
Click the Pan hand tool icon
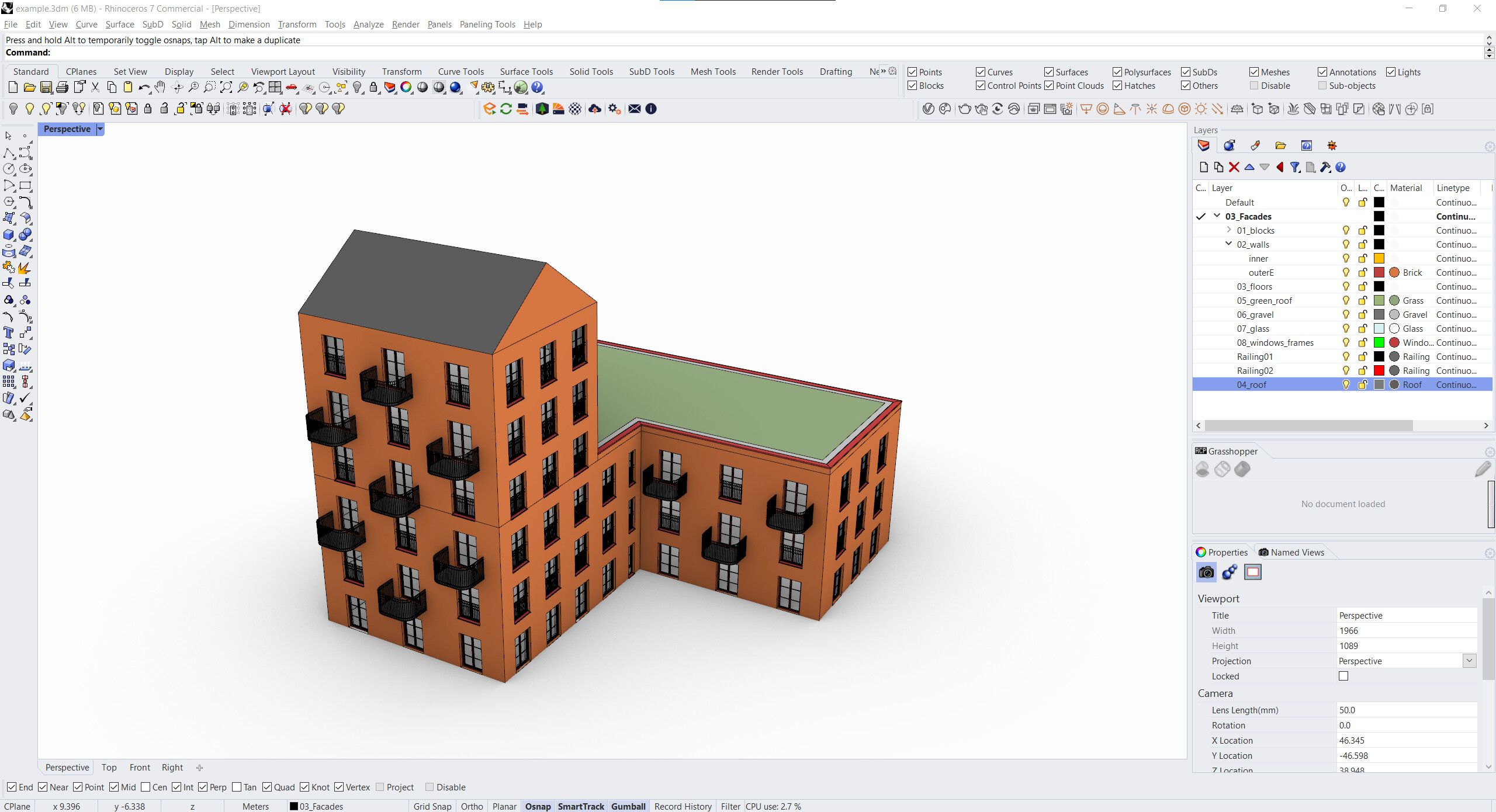[x=160, y=88]
